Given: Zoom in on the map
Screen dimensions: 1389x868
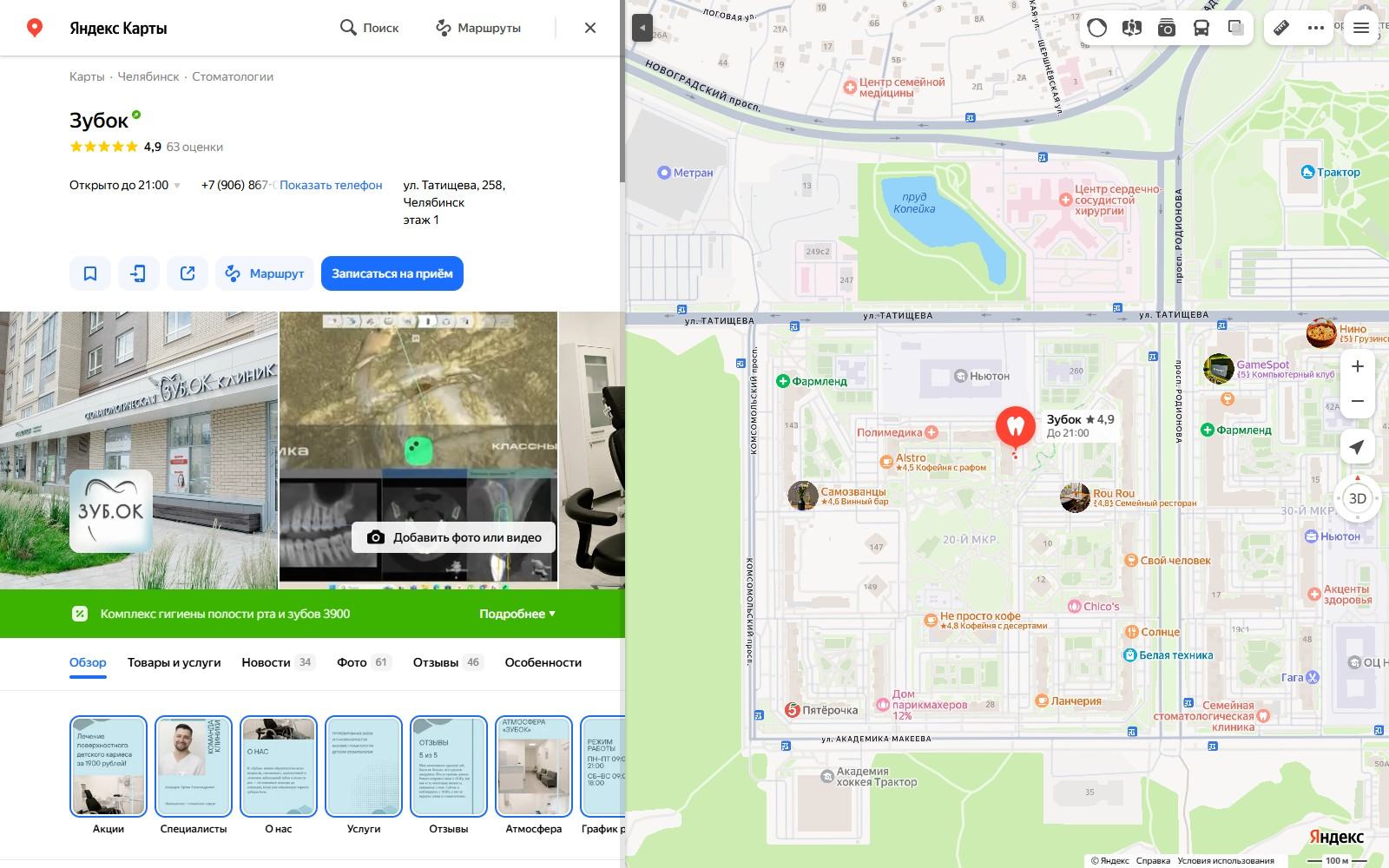Looking at the screenshot, I should point(1358,366).
